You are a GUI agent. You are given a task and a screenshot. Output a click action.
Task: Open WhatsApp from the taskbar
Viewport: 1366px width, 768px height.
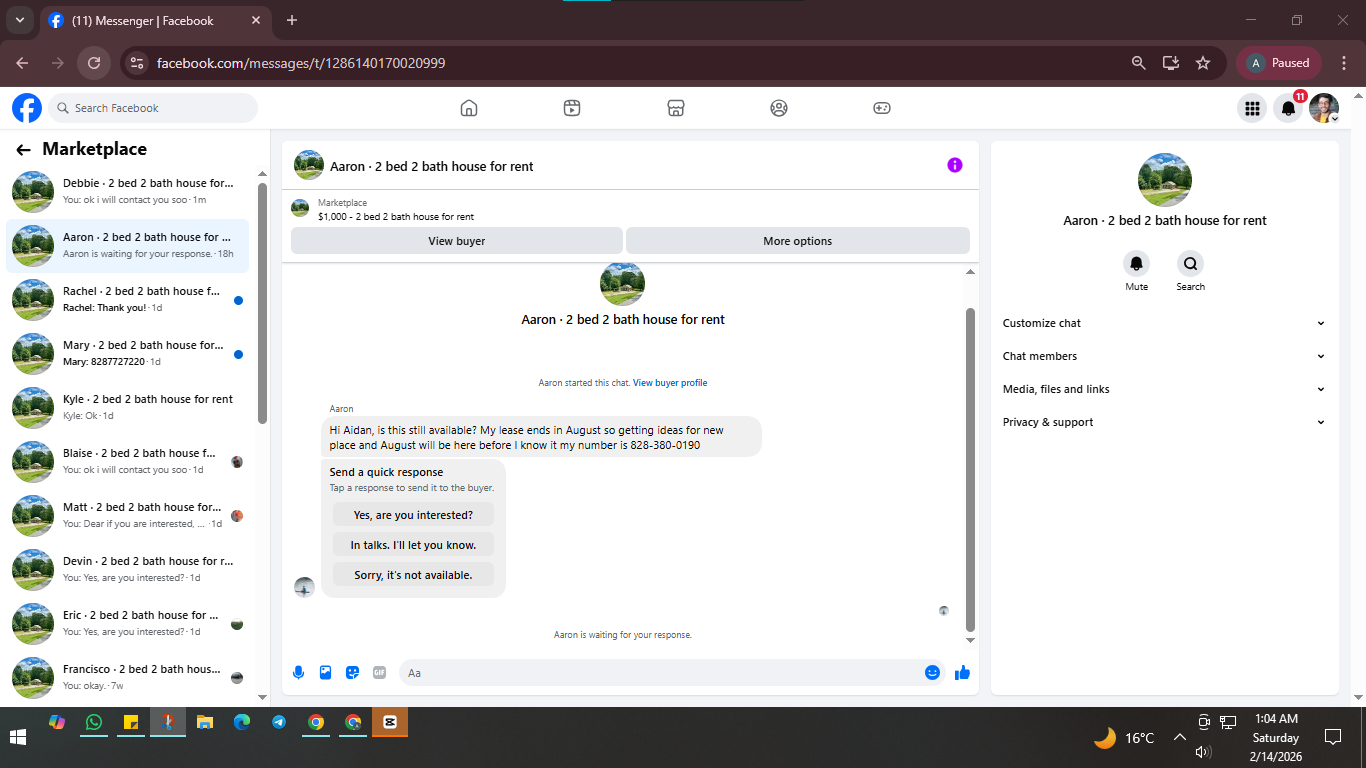click(x=94, y=722)
